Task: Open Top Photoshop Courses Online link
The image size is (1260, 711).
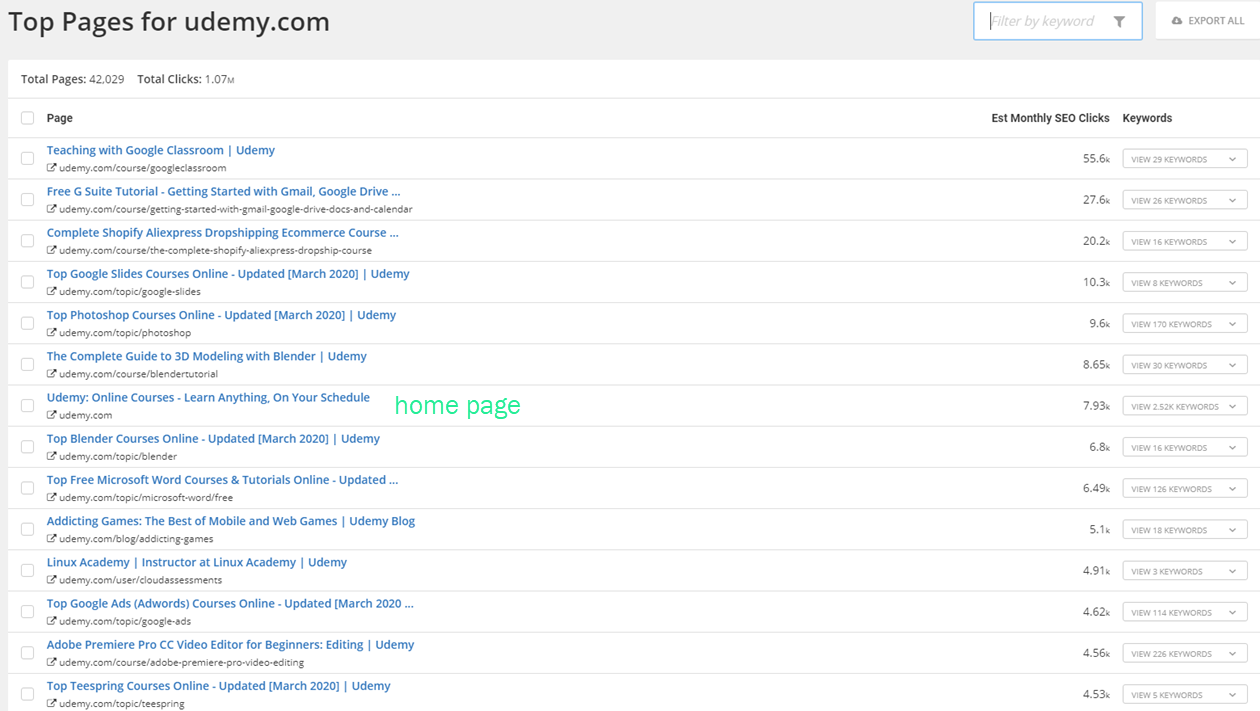Action: click(x=221, y=315)
